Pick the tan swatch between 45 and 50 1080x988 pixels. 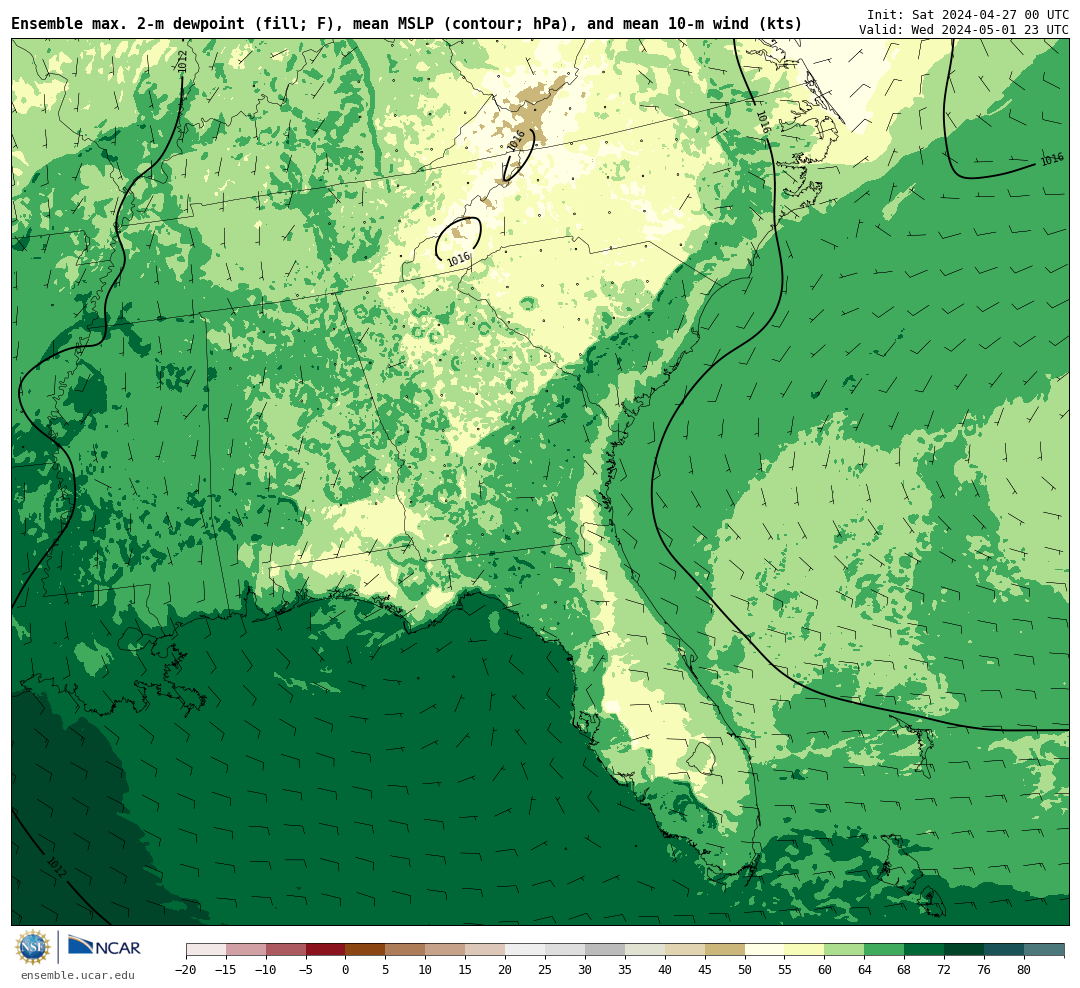(725, 950)
